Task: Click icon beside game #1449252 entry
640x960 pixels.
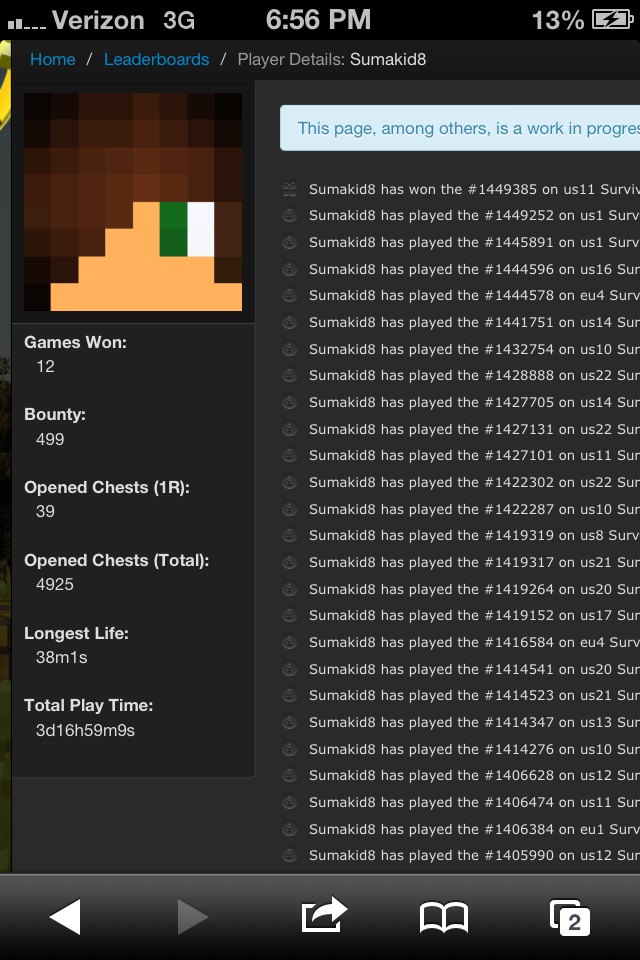Action: coord(290,216)
